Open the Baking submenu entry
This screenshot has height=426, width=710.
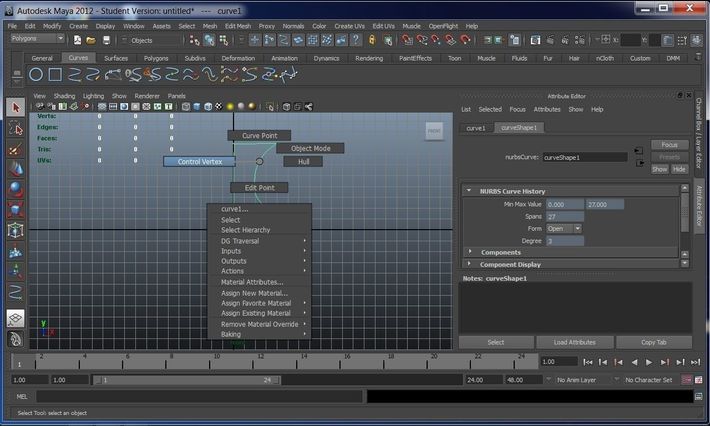[259, 334]
